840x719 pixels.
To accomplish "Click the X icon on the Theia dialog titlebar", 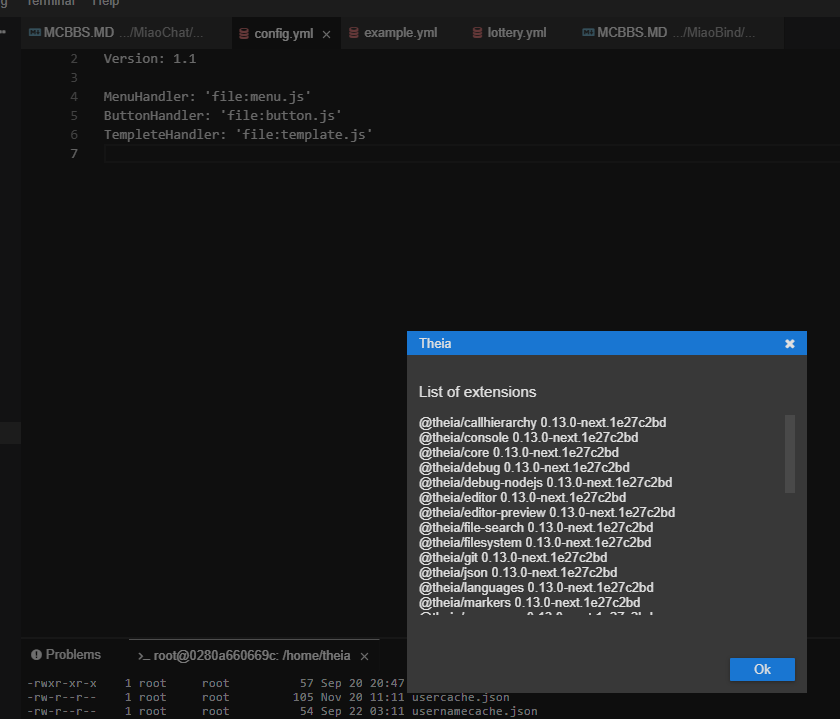I will (x=790, y=343).
